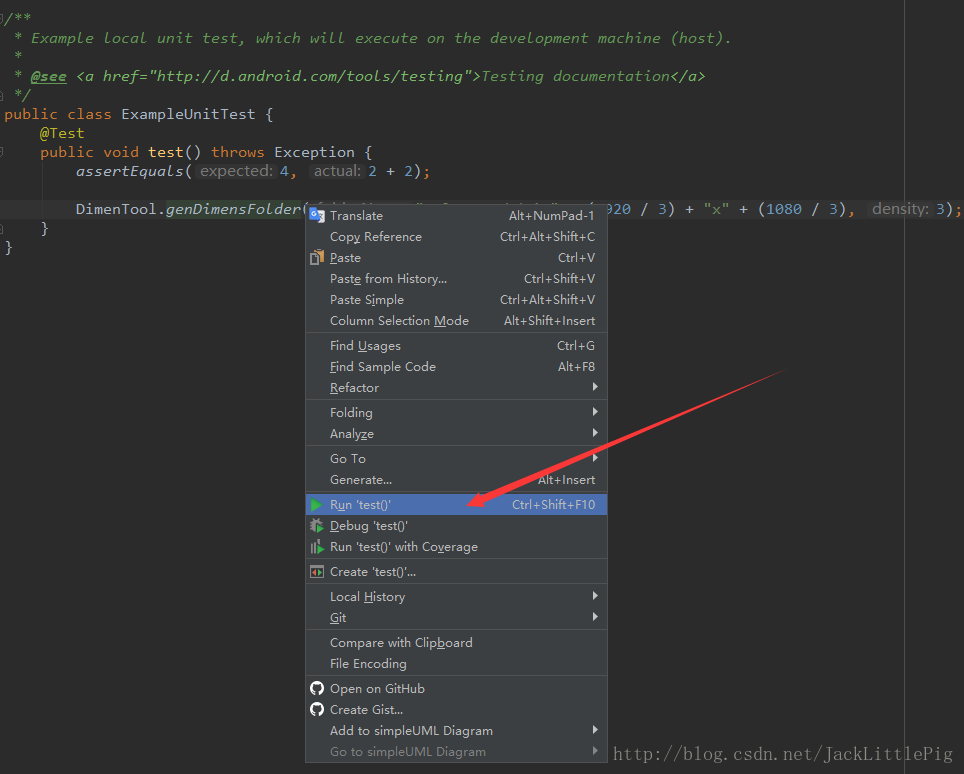This screenshot has width=964, height=774.
Task: Select Compare with Clipboard
Action: coord(456,642)
